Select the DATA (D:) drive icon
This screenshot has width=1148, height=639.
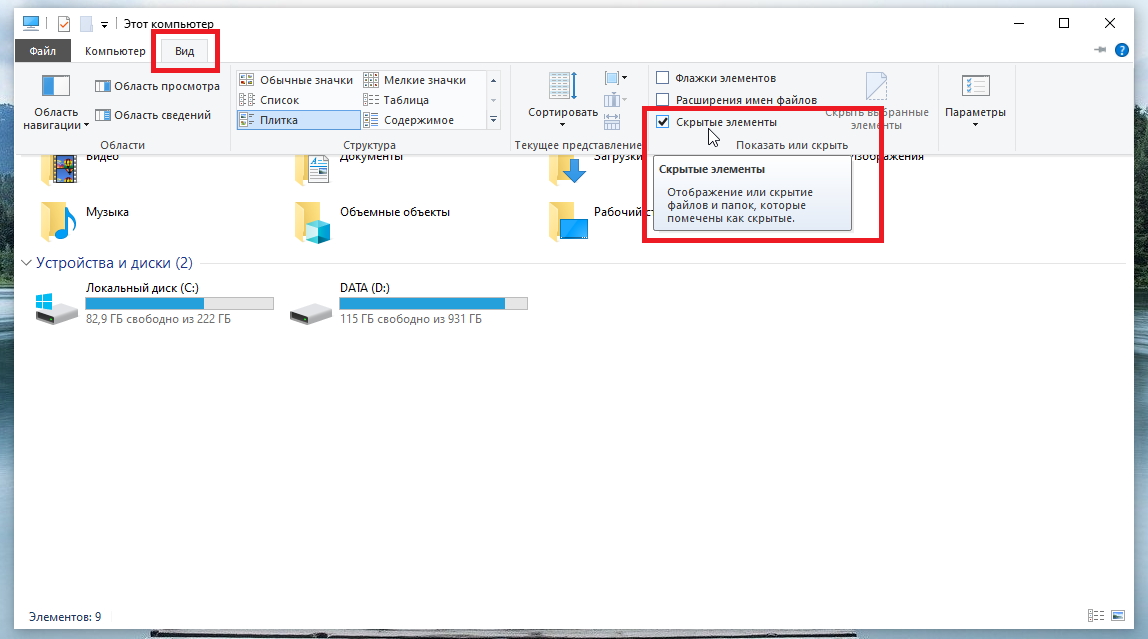pyautogui.click(x=310, y=314)
